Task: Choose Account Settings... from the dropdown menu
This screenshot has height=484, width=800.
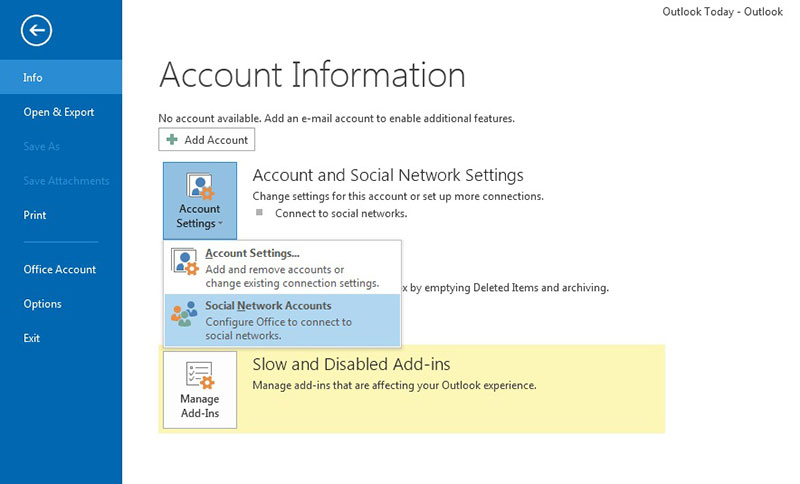Action: tap(282, 268)
